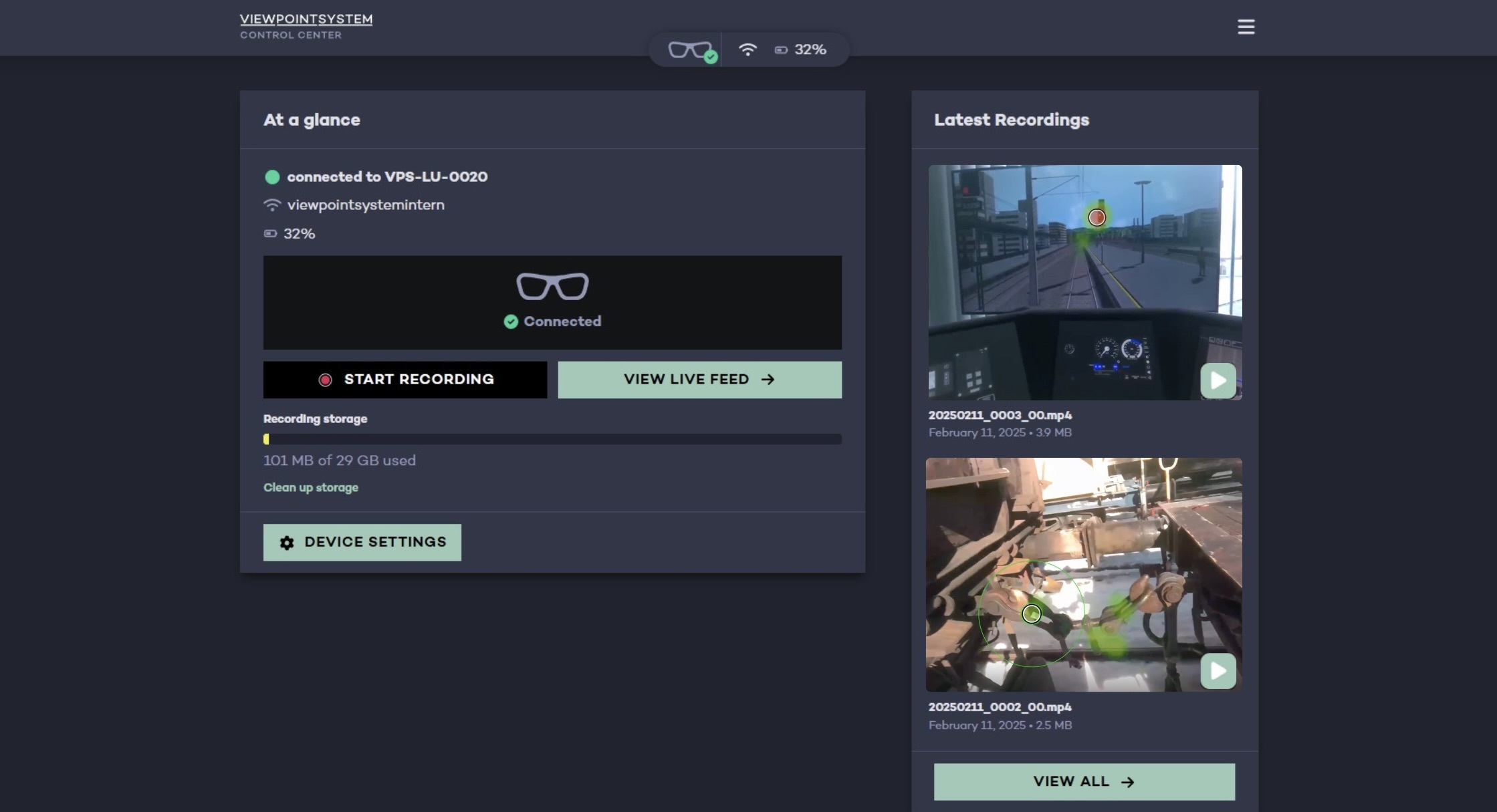Click battery icon in At a glance panel
The height and width of the screenshot is (812, 1497).
click(270, 234)
